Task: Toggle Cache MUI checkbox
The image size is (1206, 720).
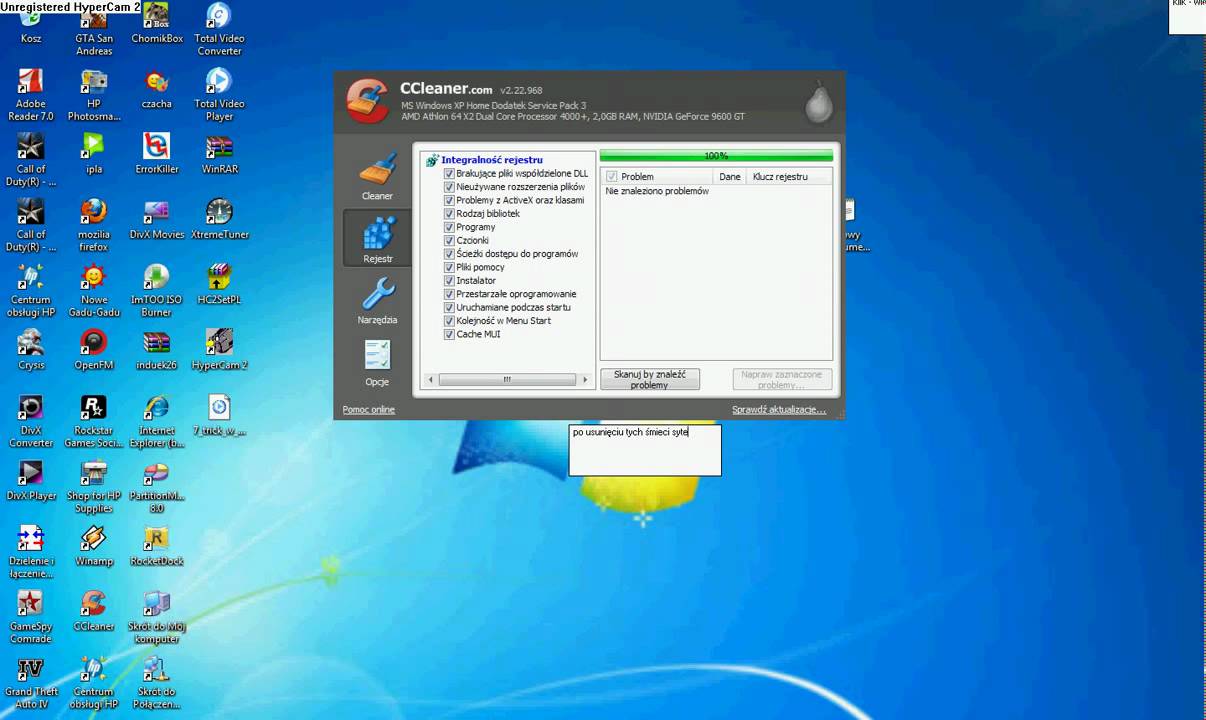Action: [449, 334]
